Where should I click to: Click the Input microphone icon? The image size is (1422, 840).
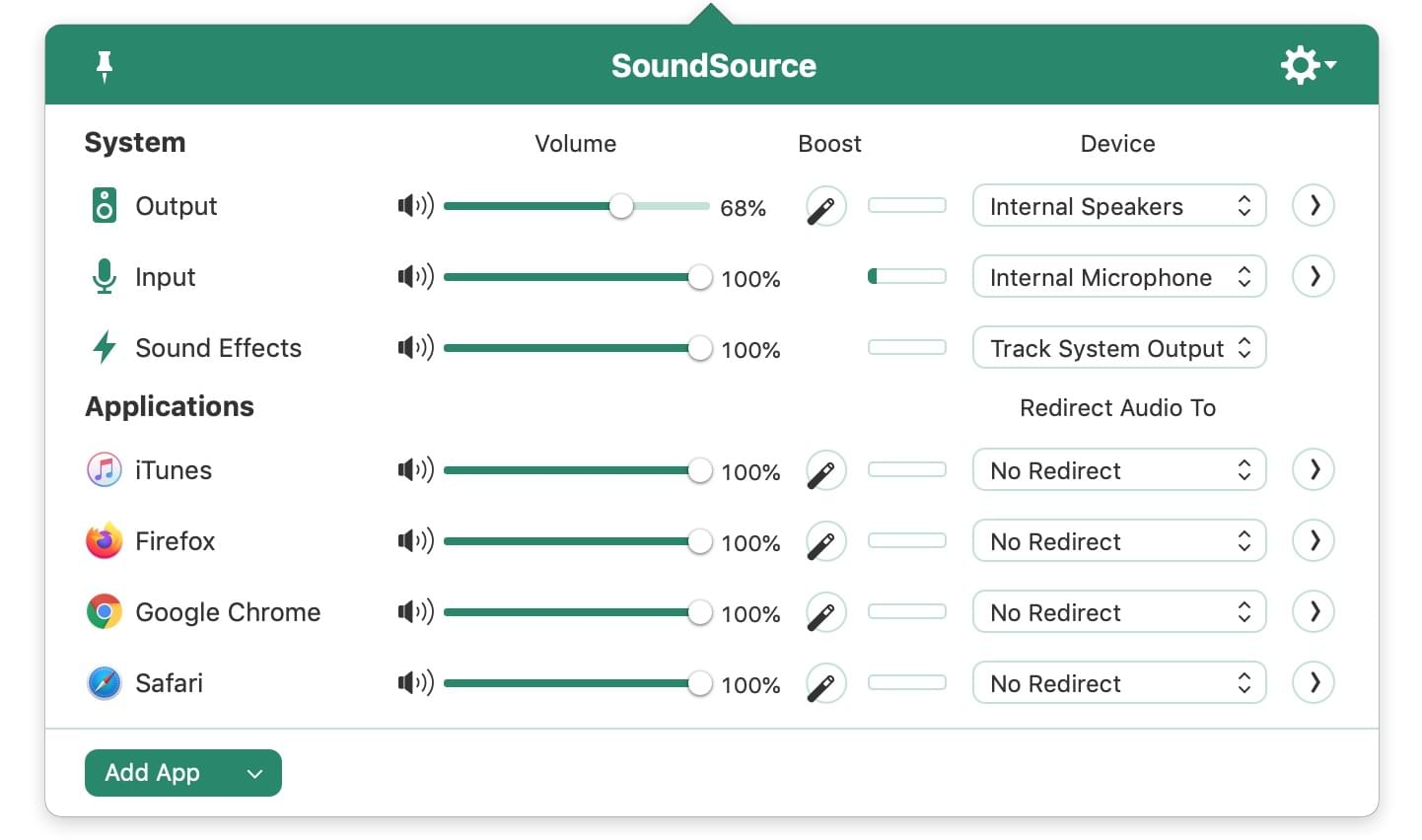(x=105, y=277)
